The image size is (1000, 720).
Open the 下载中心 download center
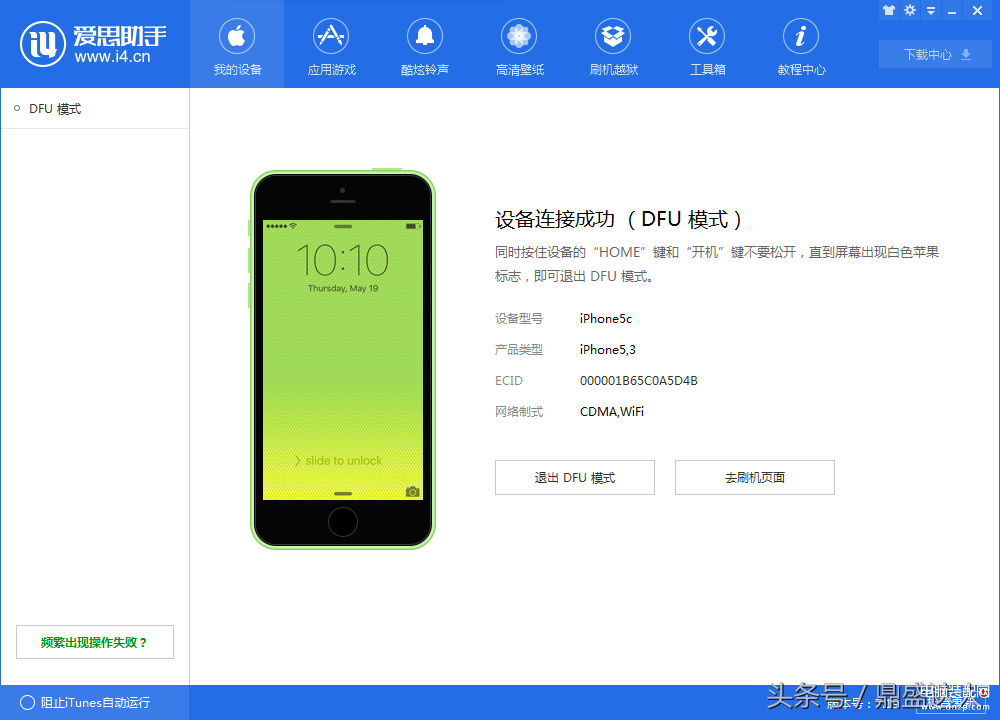(x=935, y=54)
